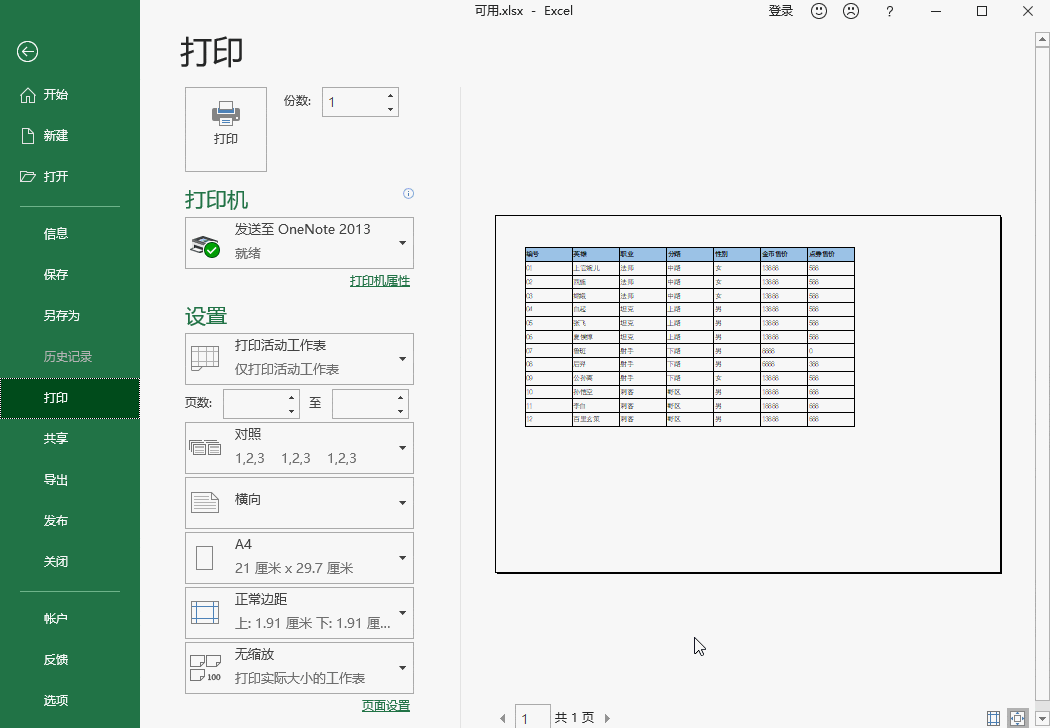Image resolution: width=1050 pixels, height=728 pixels.
Task: Go to next preview page arrow
Action: [x=607, y=719]
